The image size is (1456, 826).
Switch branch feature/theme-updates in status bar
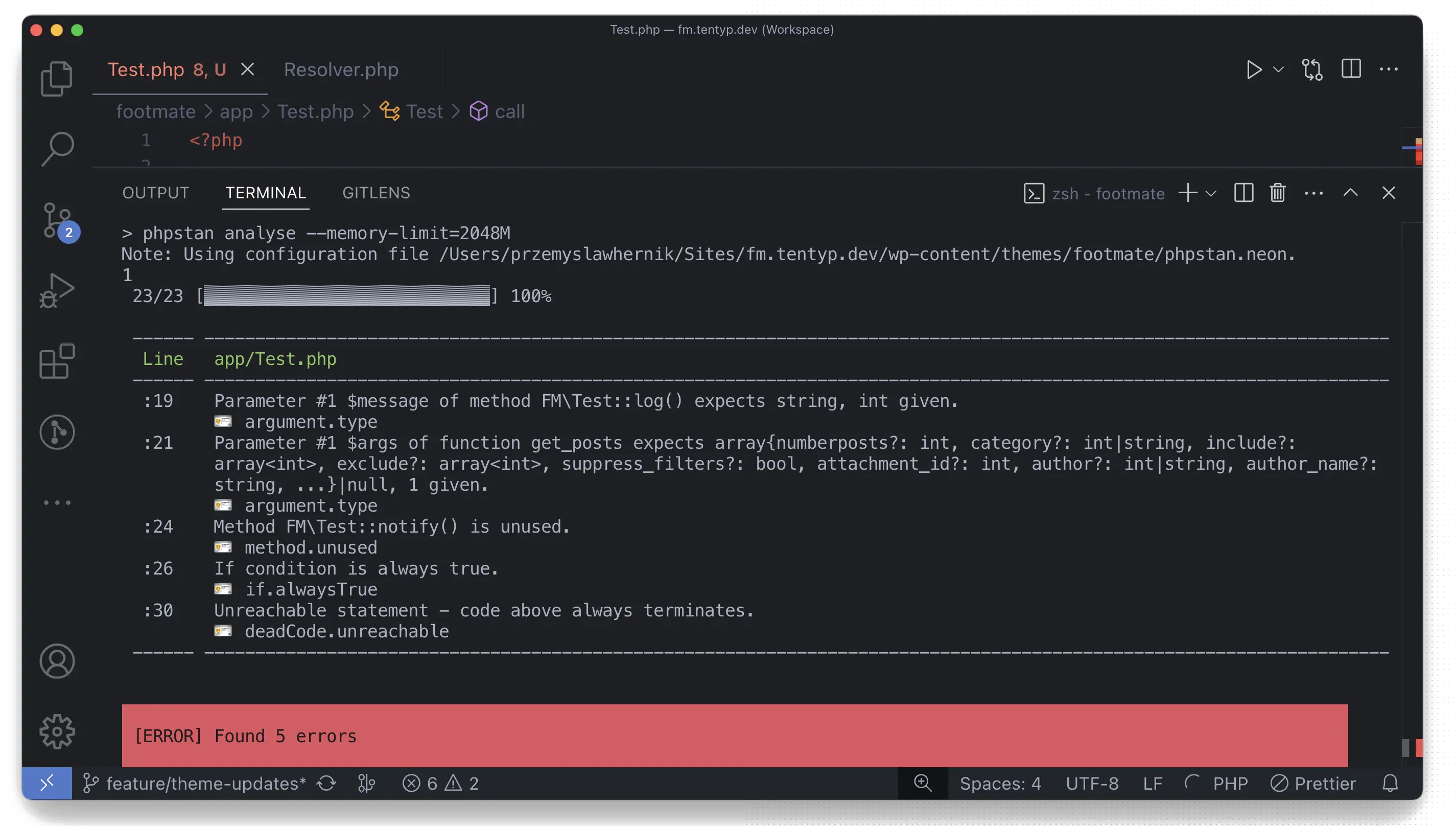[x=194, y=784]
